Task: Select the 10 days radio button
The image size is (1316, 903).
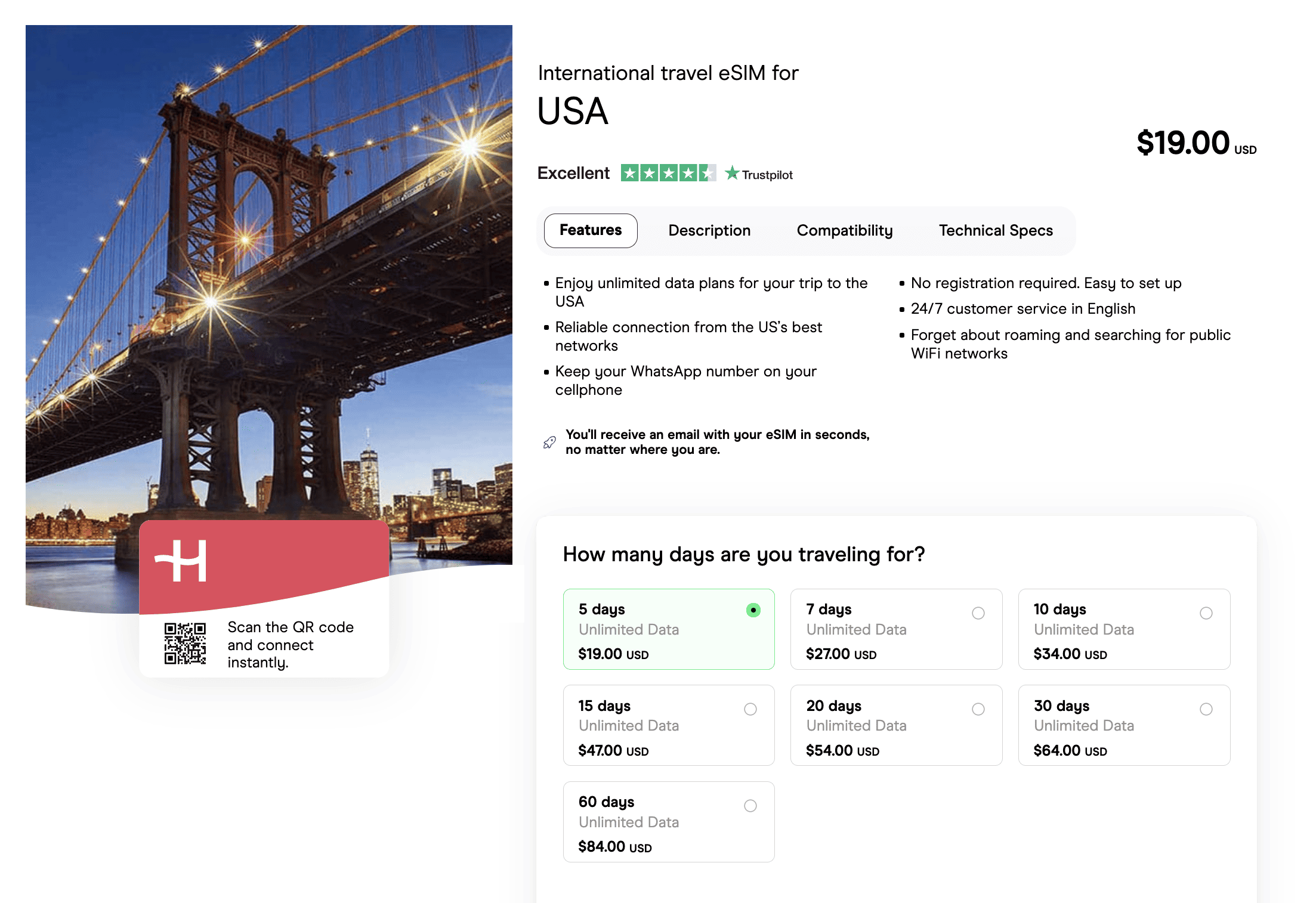Action: 1206,613
